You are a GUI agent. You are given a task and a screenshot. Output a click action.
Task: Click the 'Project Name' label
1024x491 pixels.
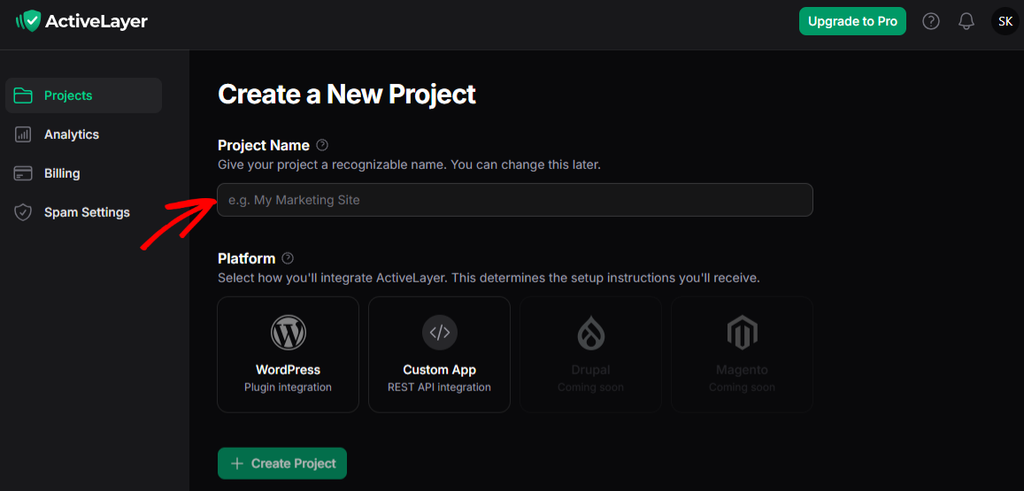(264, 145)
